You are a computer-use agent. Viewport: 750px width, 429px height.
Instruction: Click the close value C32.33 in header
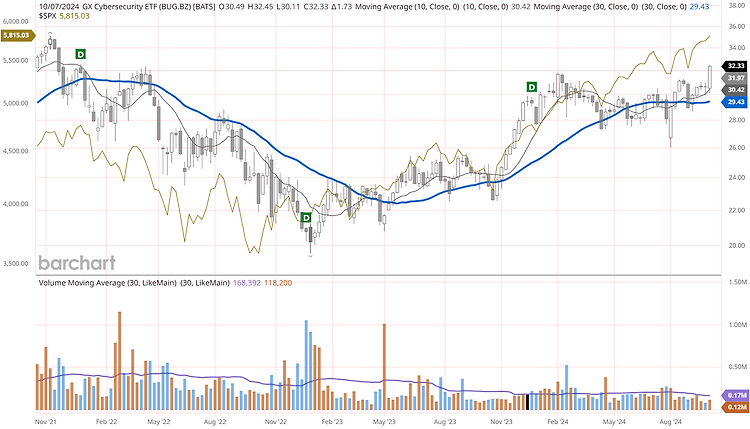pos(315,7)
